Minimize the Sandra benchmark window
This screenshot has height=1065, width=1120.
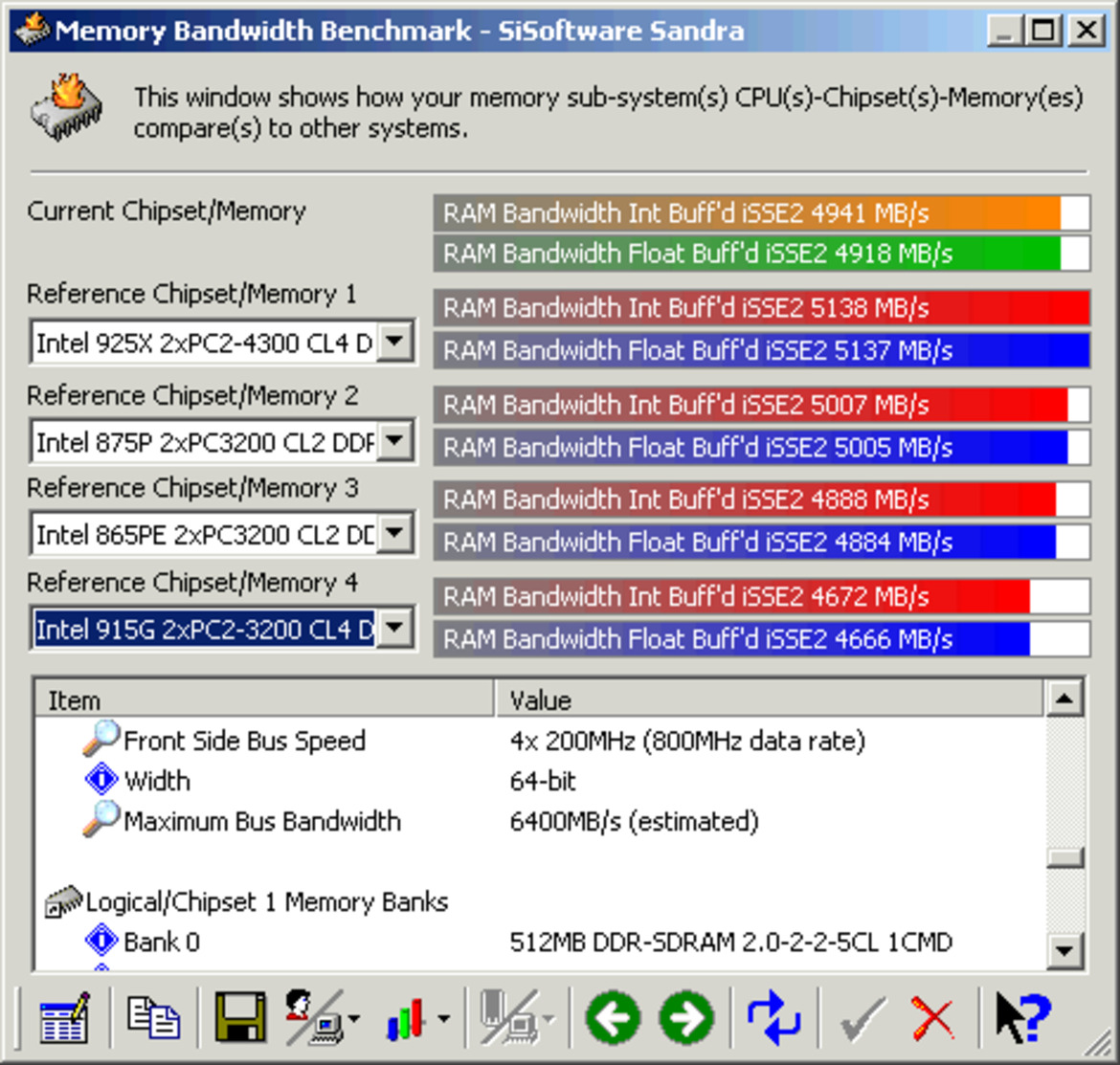pyautogui.click(x=1004, y=31)
